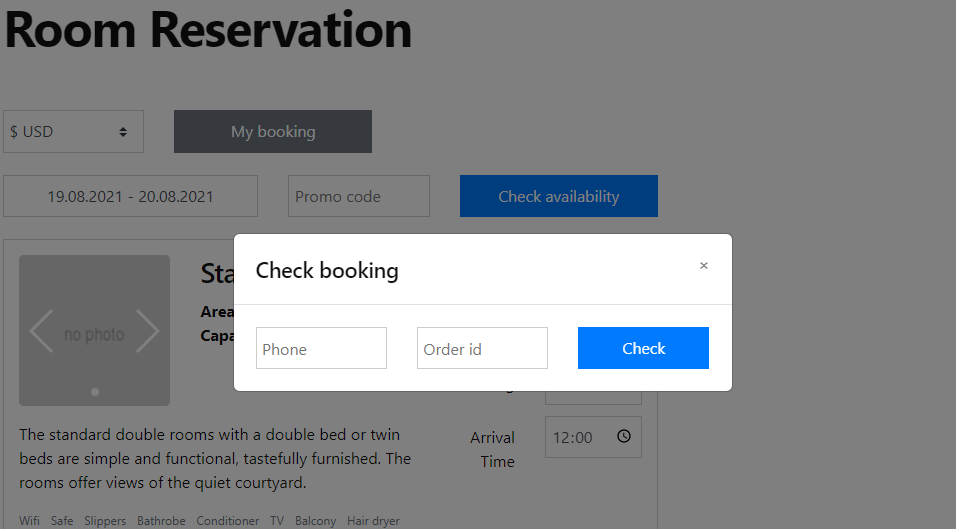956x529 pixels.
Task: Select the 'no photo' room thumbnail
Action: tap(95, 330)
